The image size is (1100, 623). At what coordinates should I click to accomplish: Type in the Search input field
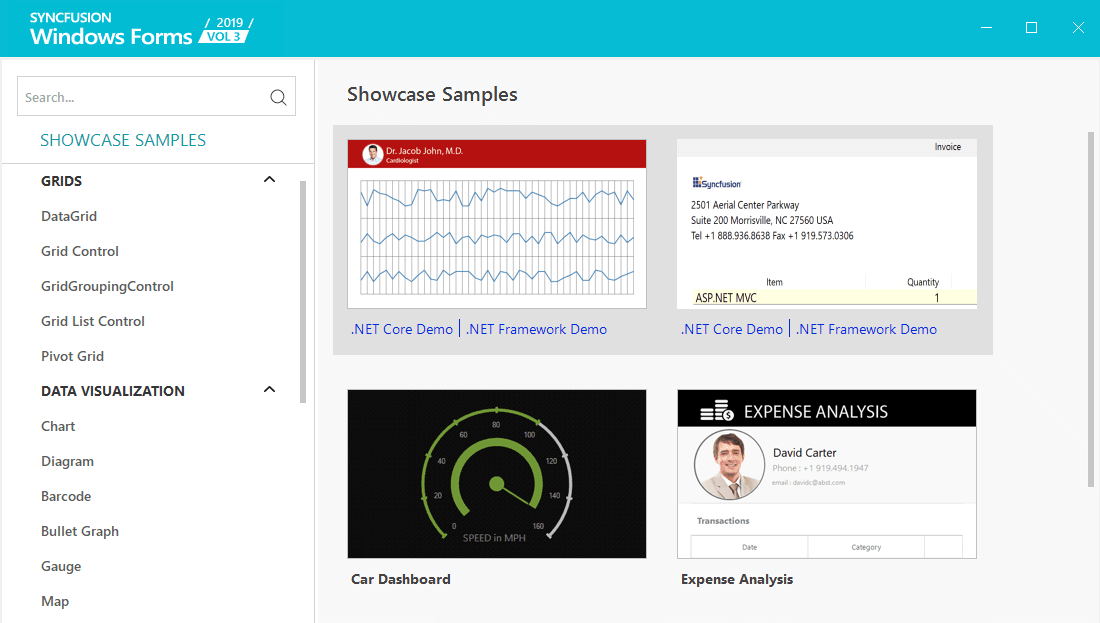140,97
